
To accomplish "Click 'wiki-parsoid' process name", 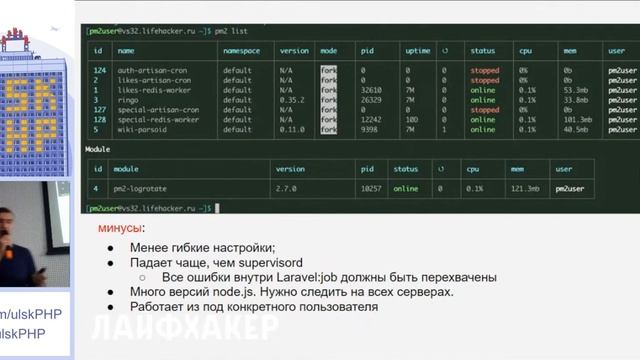I will coord(142,129).
